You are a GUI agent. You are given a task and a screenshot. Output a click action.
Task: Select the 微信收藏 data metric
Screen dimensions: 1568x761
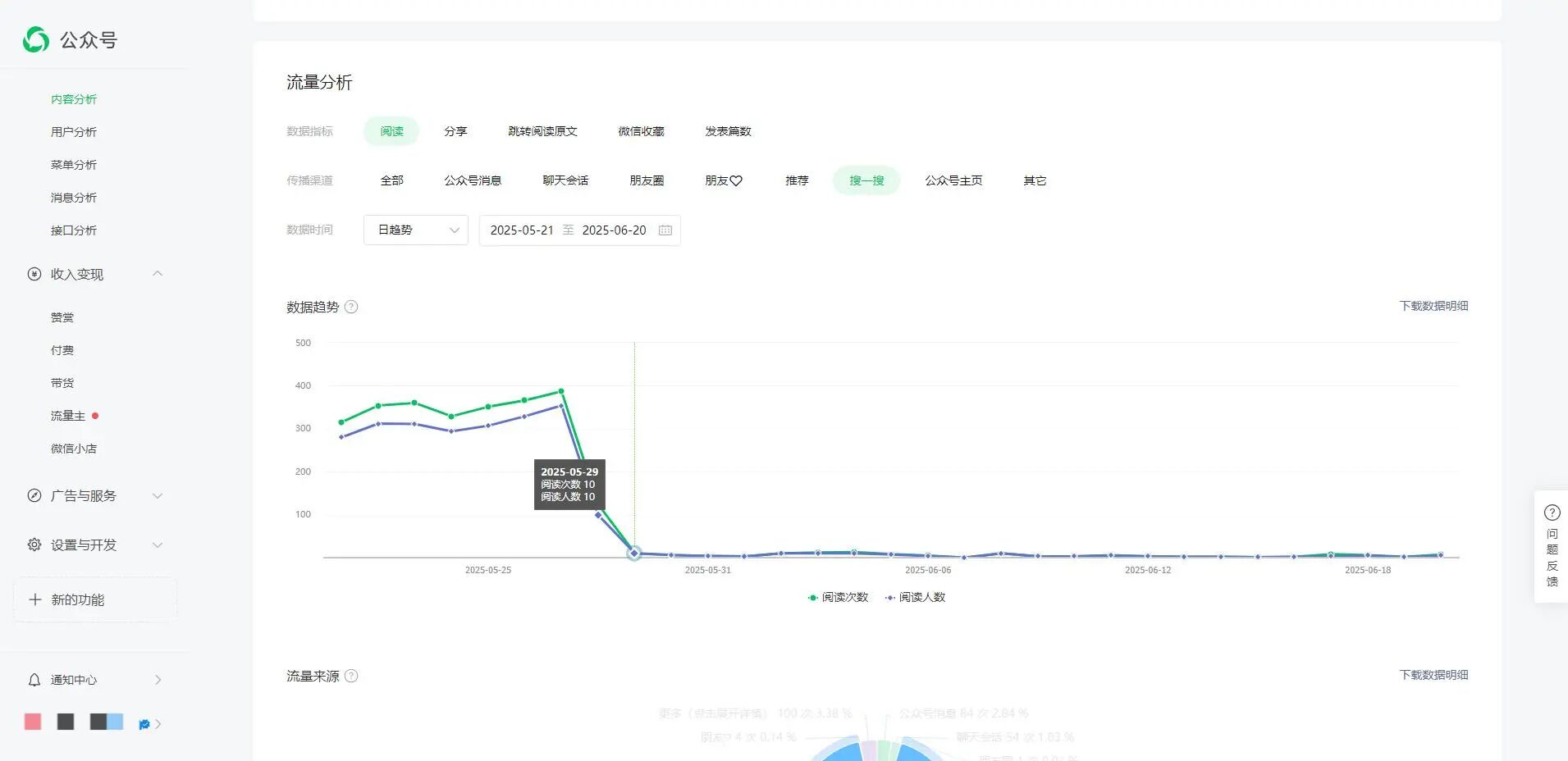tap(641, 131)
